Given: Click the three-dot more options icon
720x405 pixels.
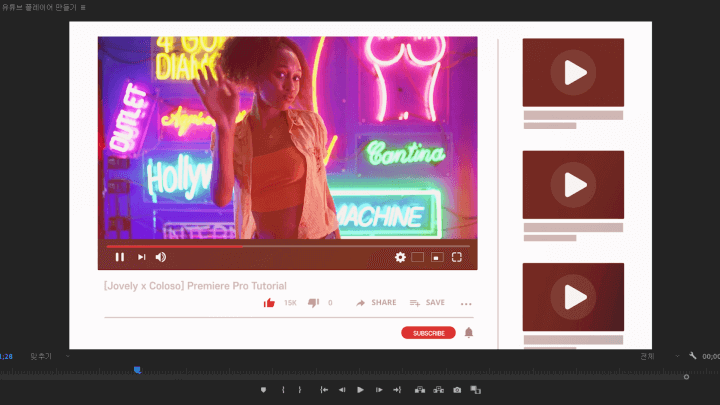Looking at the screenshot, I should pyautogui.click(x=466, y=304).
